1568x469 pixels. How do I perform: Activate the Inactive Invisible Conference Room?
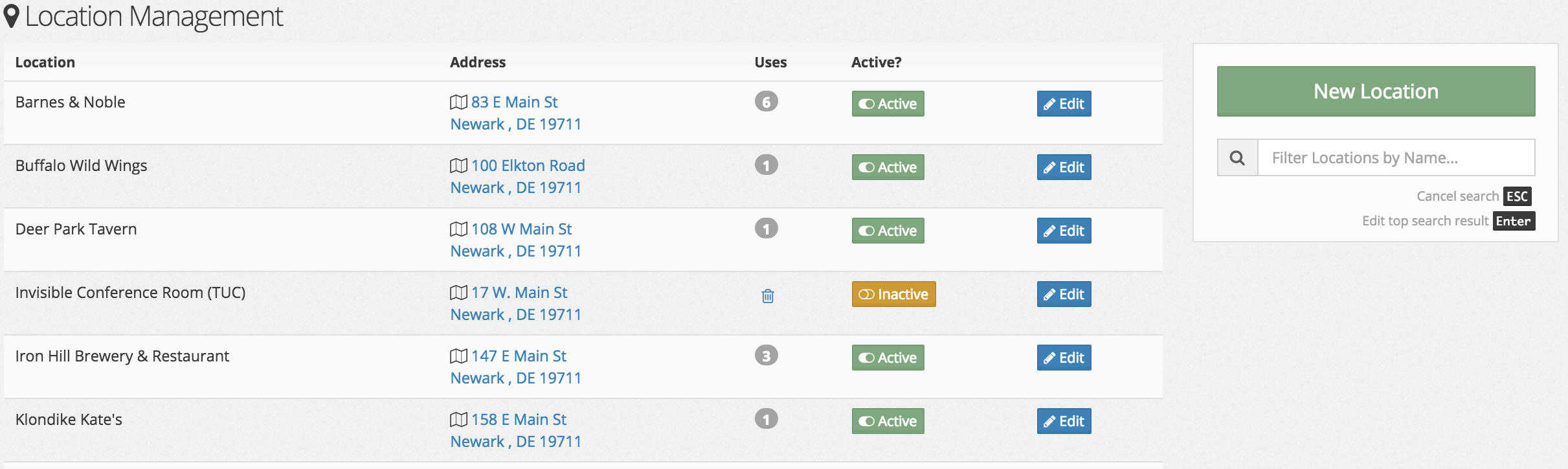point(893,294)
